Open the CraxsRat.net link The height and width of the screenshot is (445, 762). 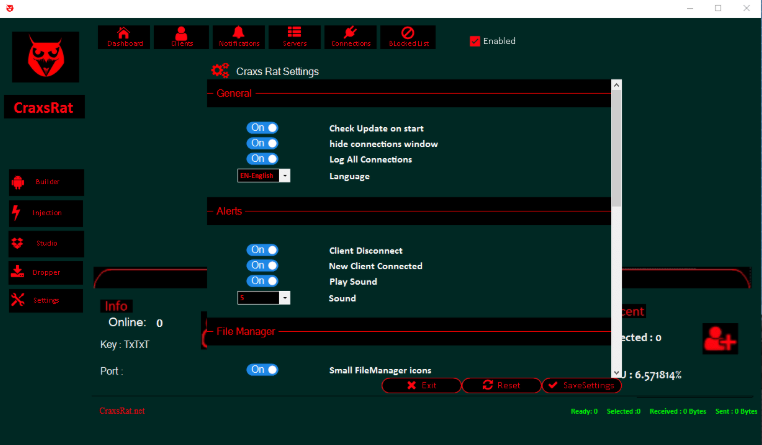[122, 411]
